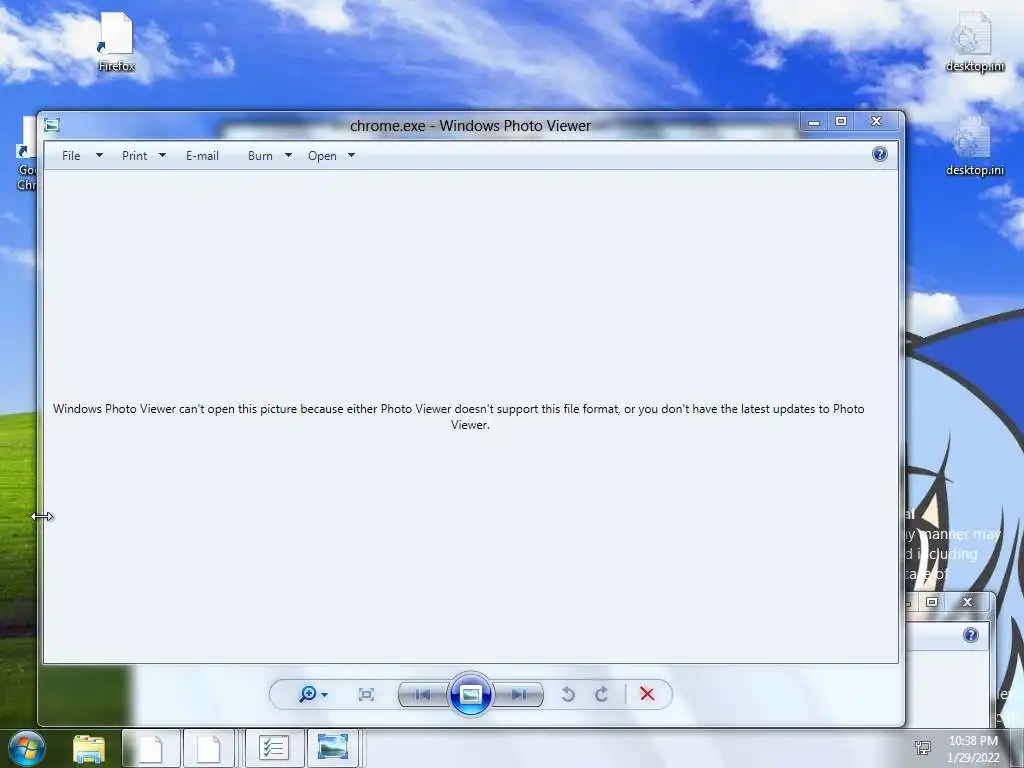
Task: Go to the previous picture
Action: point(423,694)
